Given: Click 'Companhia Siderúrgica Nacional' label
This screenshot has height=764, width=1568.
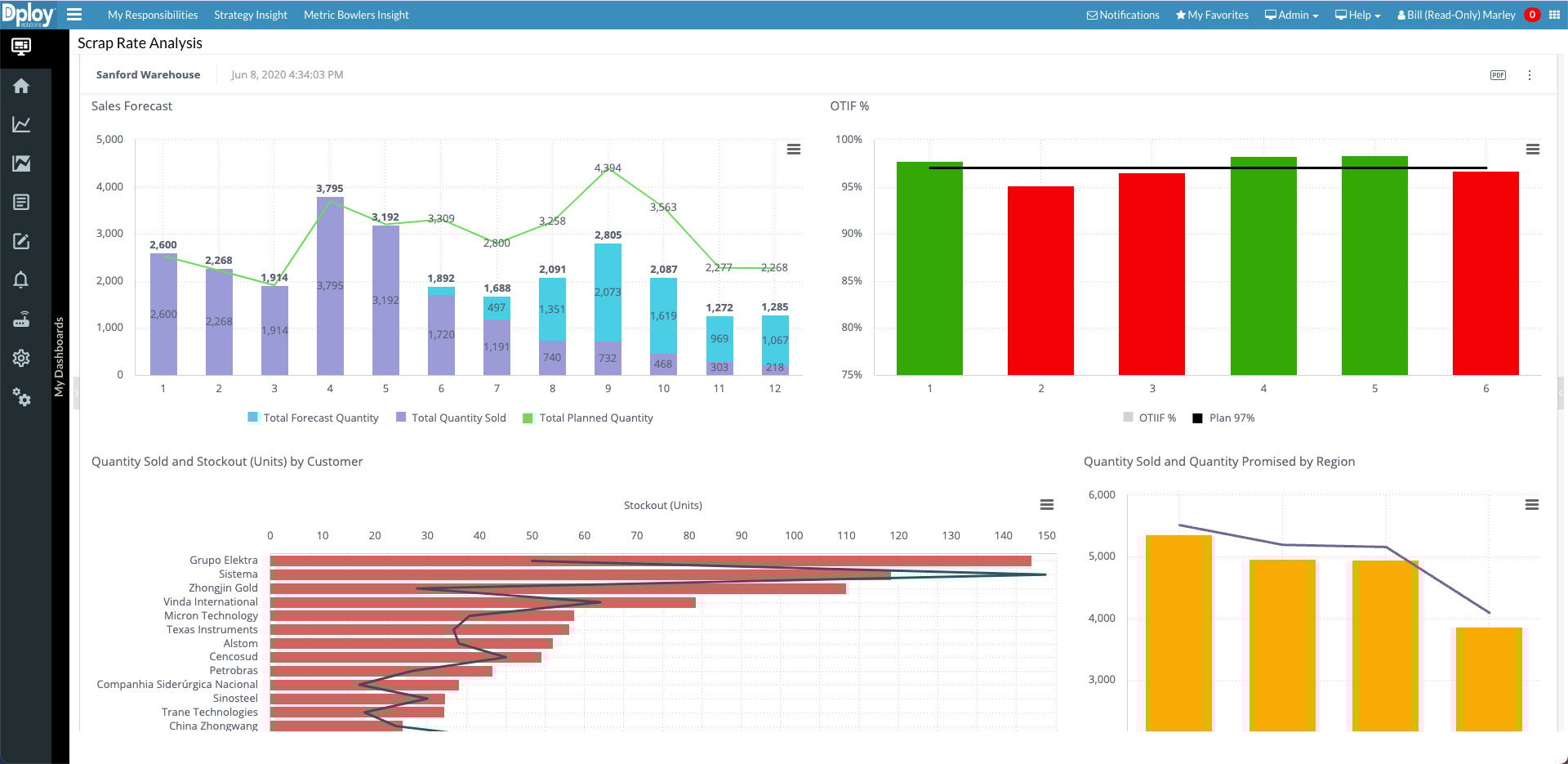Looking at the screenshot, I should coord(177,684).
